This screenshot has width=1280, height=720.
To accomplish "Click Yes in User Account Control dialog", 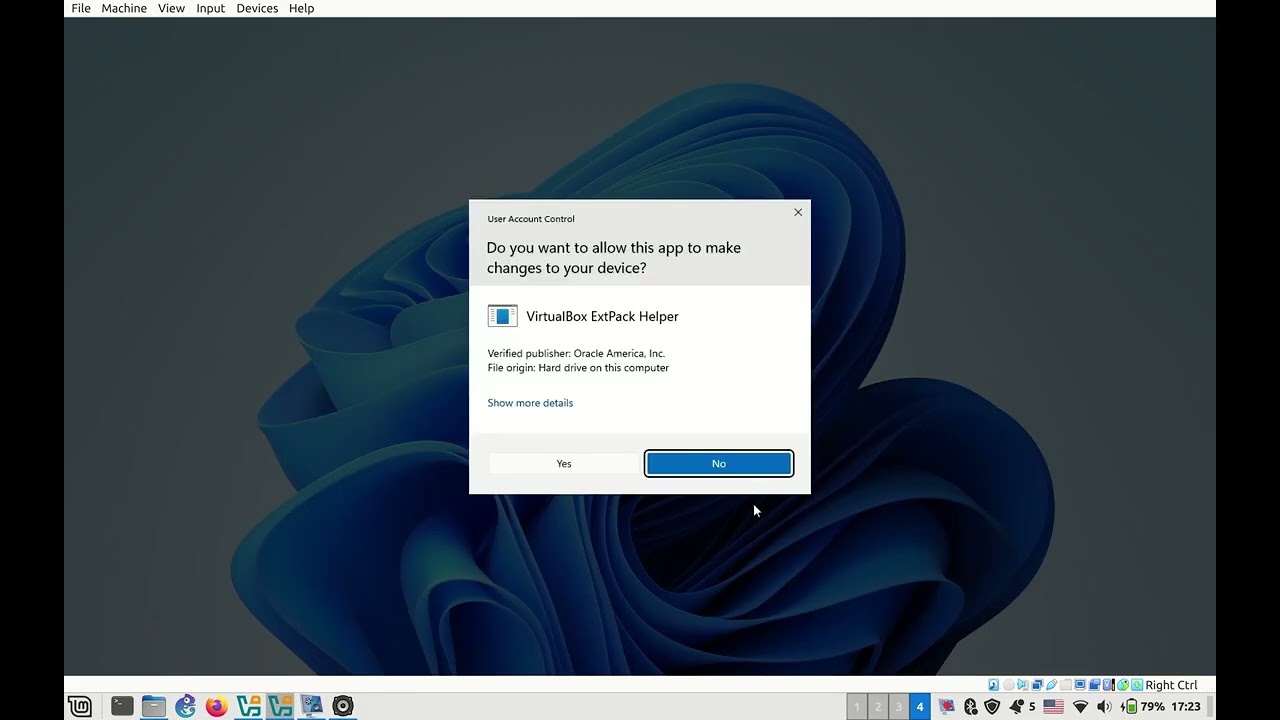I will (x=564, y=463).
